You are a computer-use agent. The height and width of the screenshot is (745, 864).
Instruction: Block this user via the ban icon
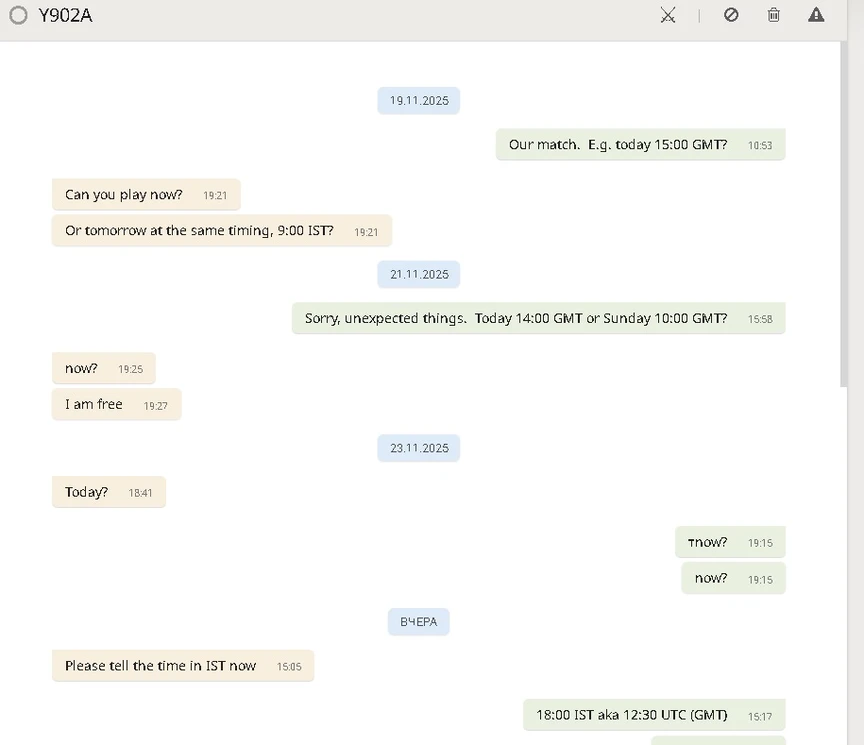pos(731,15)
